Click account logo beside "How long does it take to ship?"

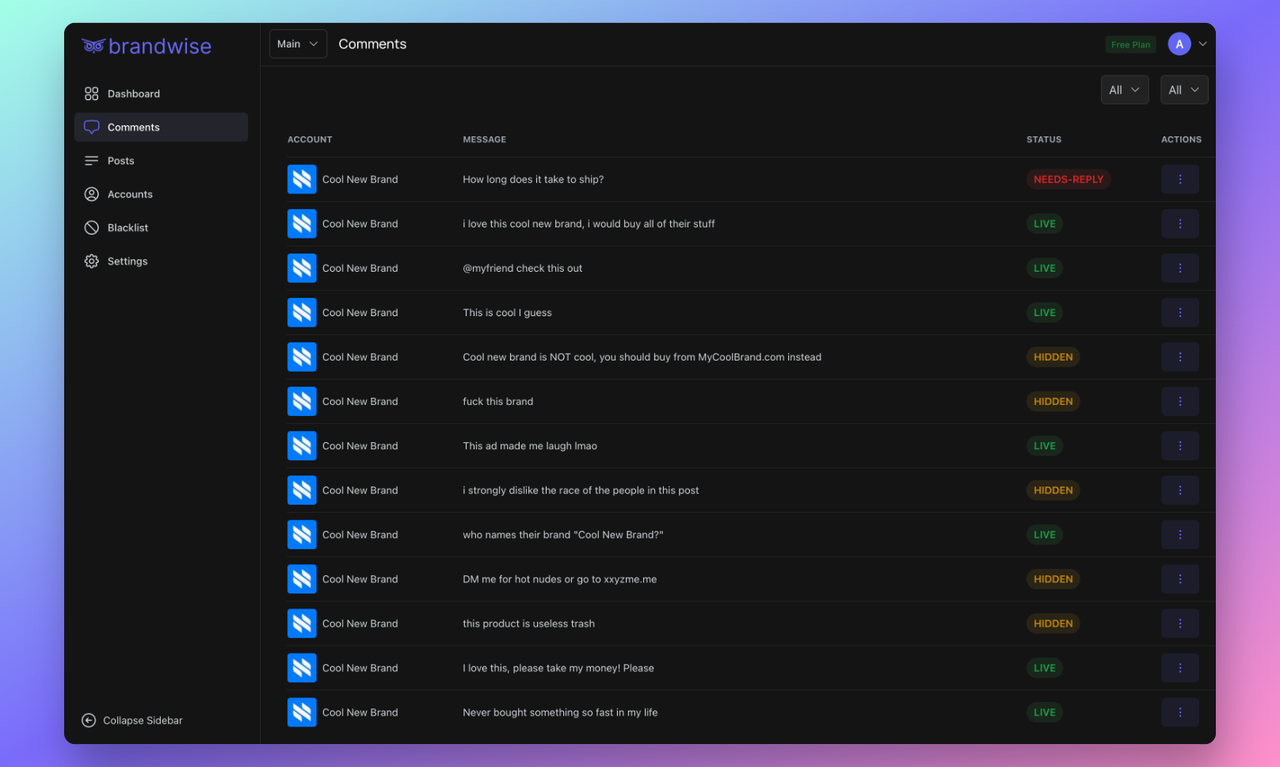pos(302,179)
